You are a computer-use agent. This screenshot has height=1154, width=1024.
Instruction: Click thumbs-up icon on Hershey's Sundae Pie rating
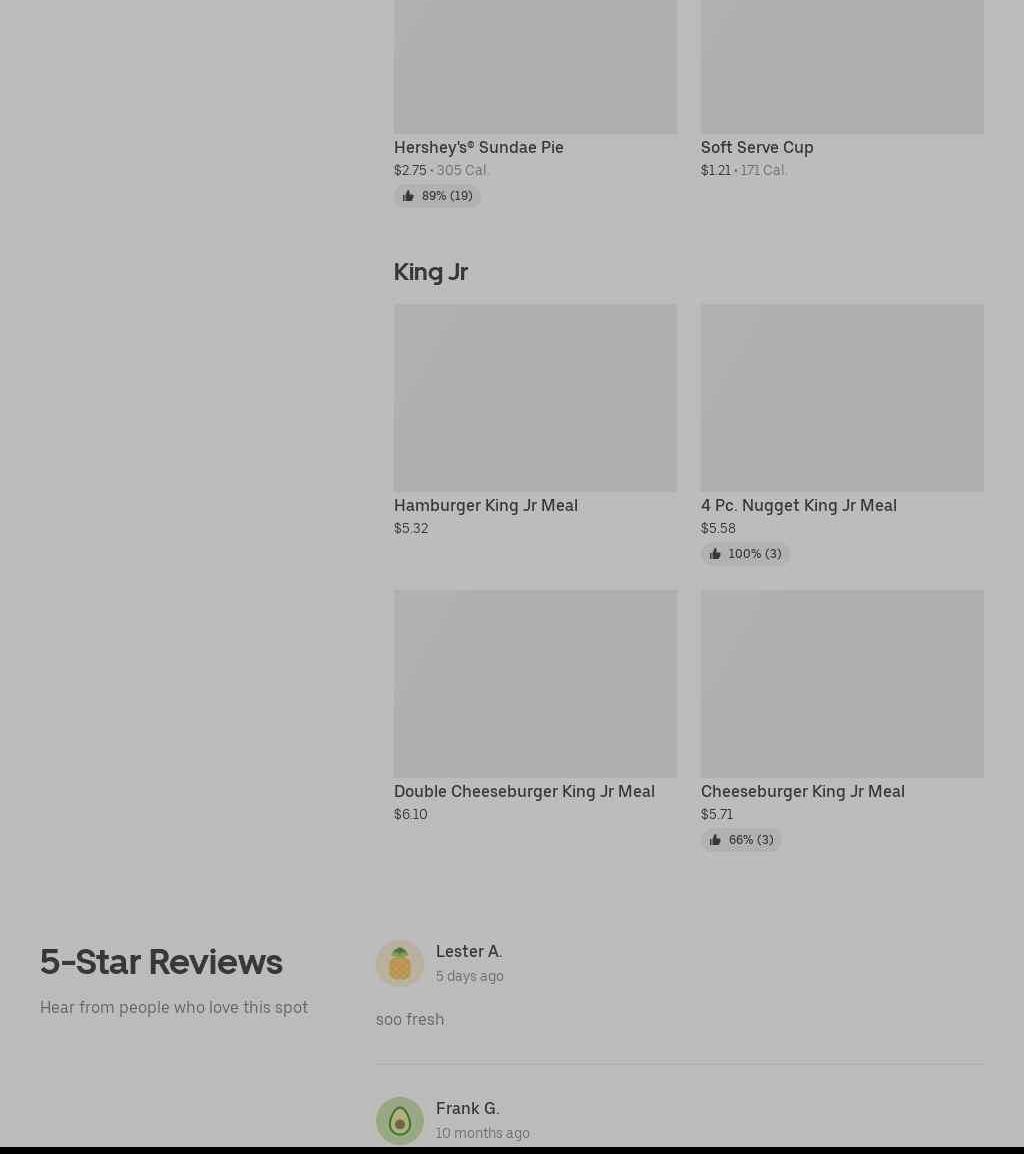tap(408, 196)
